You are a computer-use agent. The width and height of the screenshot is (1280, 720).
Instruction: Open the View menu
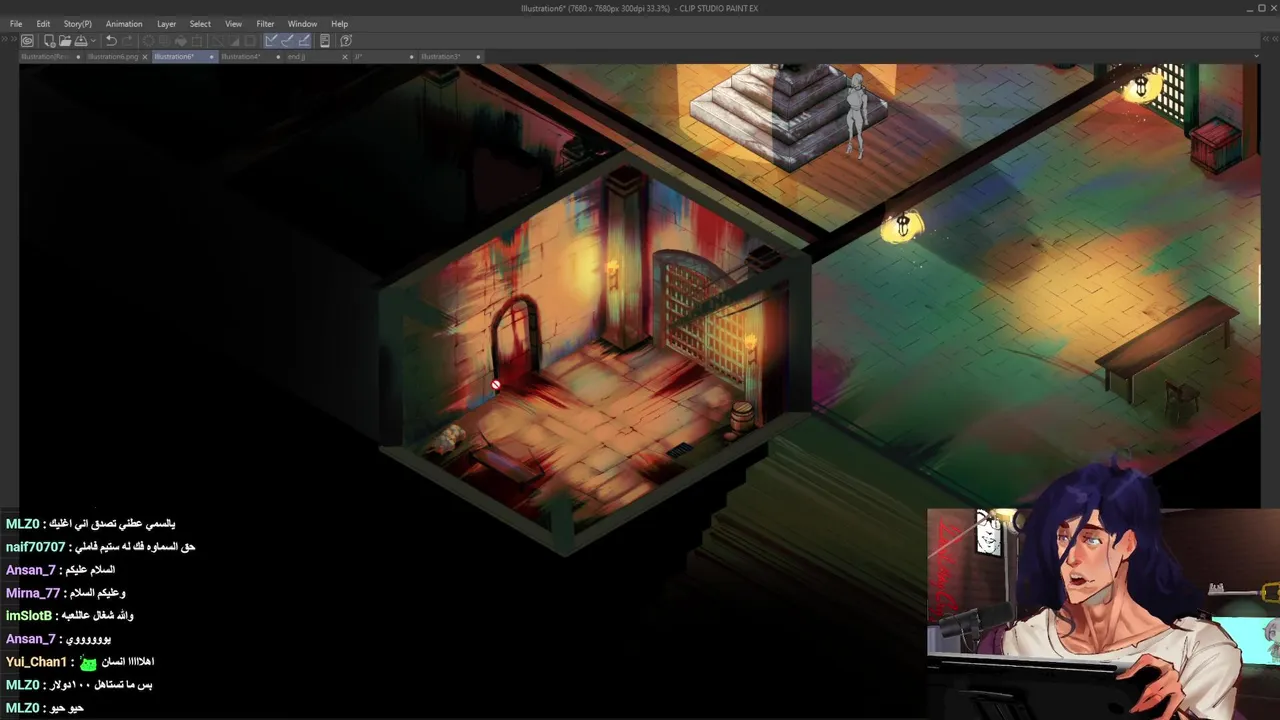click(x=233, y=24)
